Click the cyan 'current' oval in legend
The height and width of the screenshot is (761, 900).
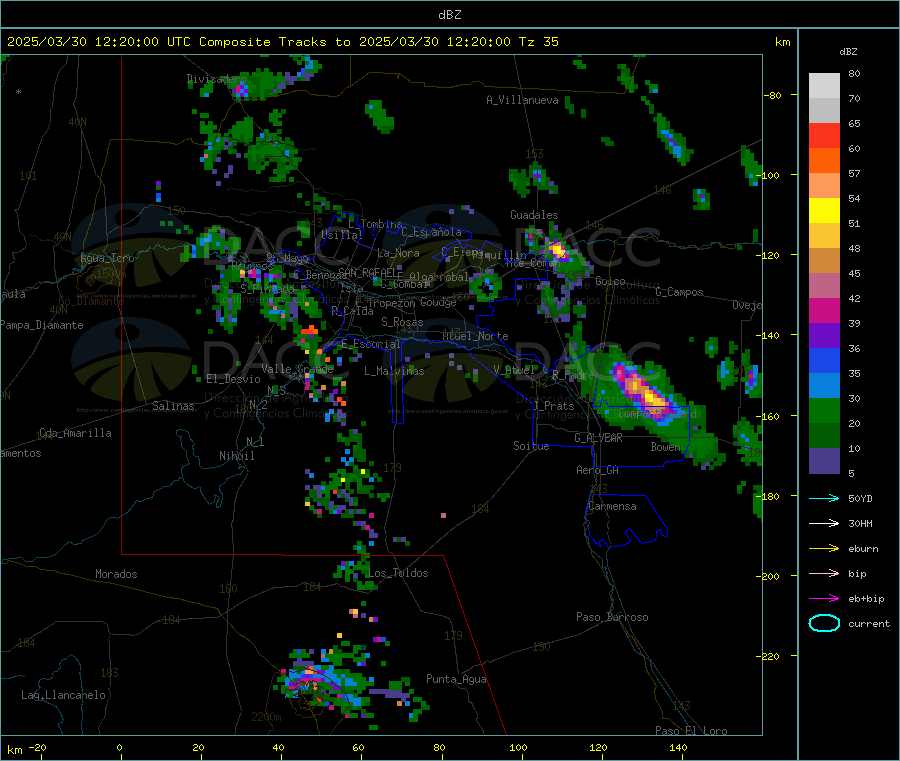pyautogui.click(x=824, y=623)
